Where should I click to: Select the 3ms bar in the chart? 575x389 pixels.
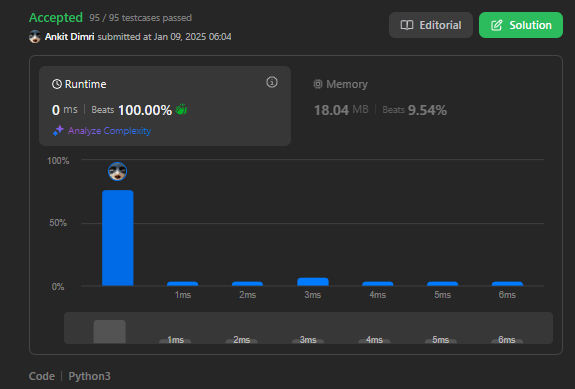pyautogui.click(x=313, y=282)
